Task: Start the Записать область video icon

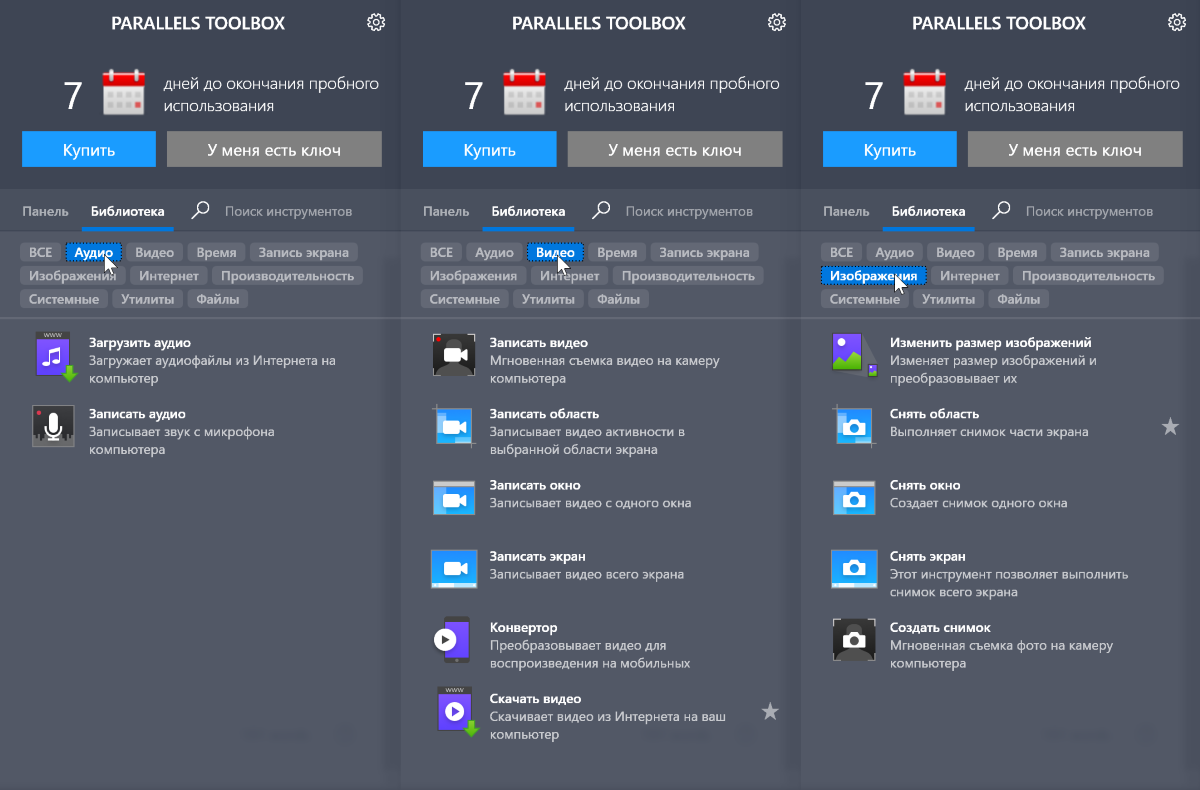Action: pyautogui.click(x=453, y=426)
